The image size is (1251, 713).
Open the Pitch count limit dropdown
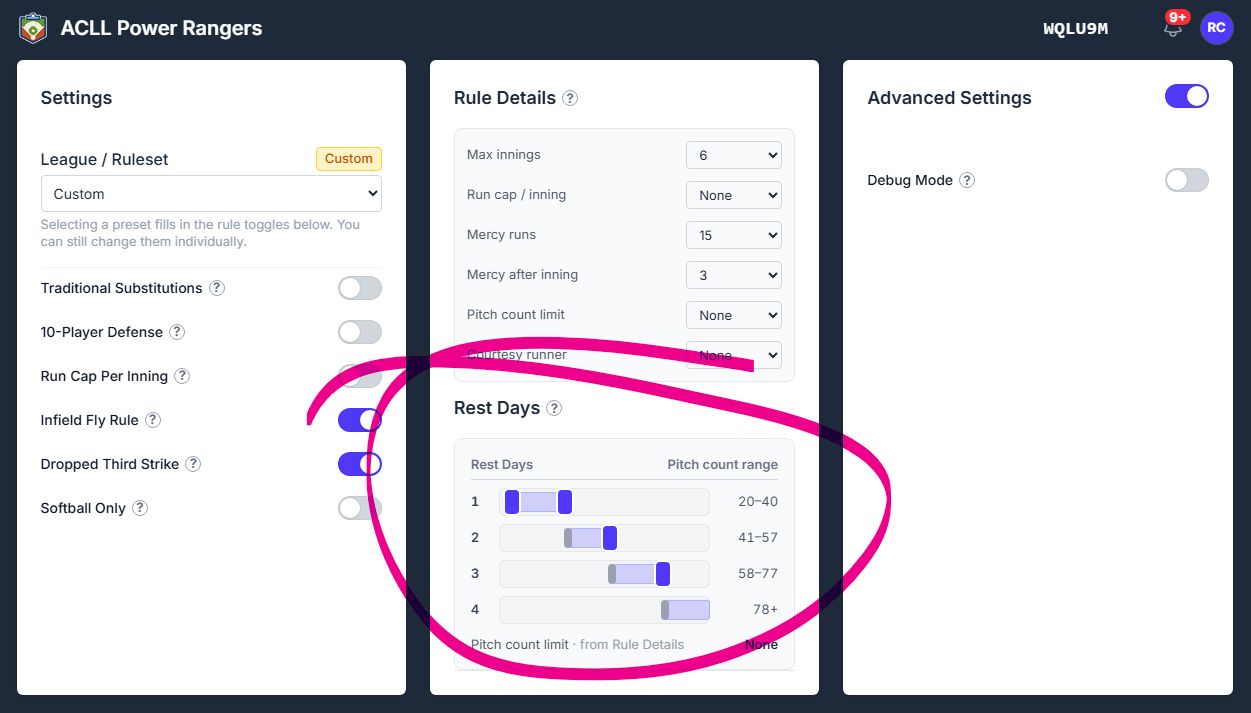pos(734,315)
